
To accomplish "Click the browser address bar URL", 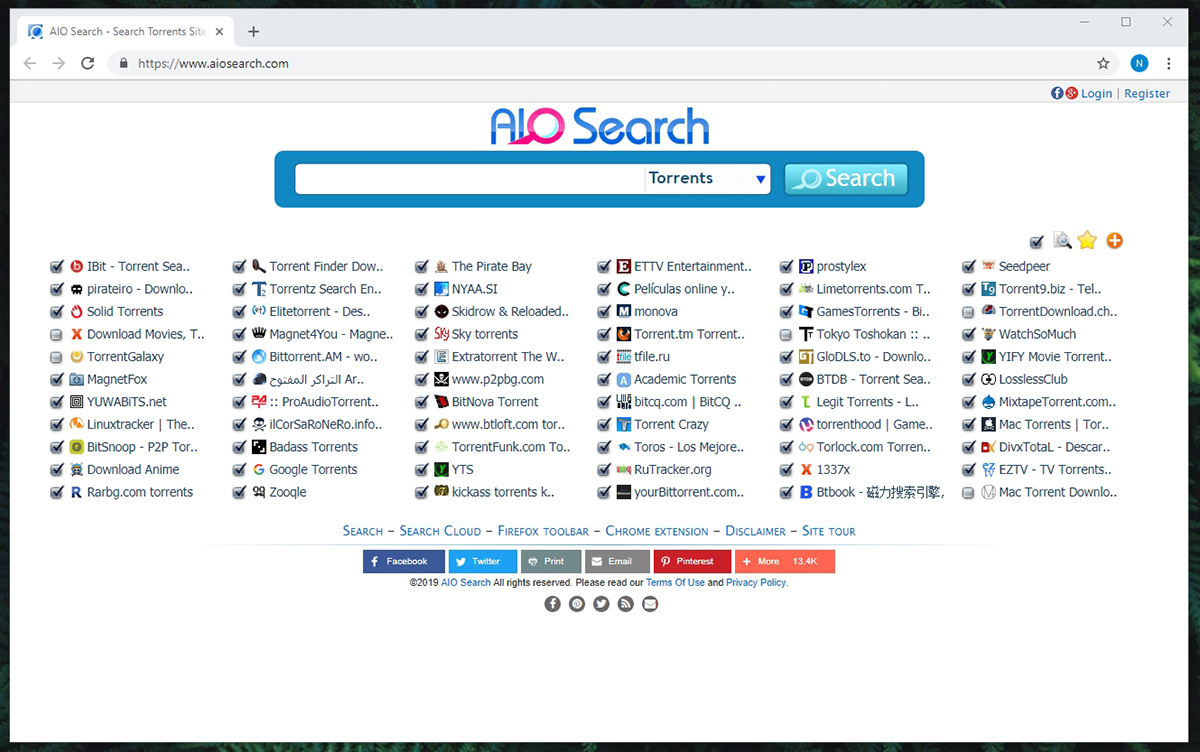I will (x=213, y=63).
